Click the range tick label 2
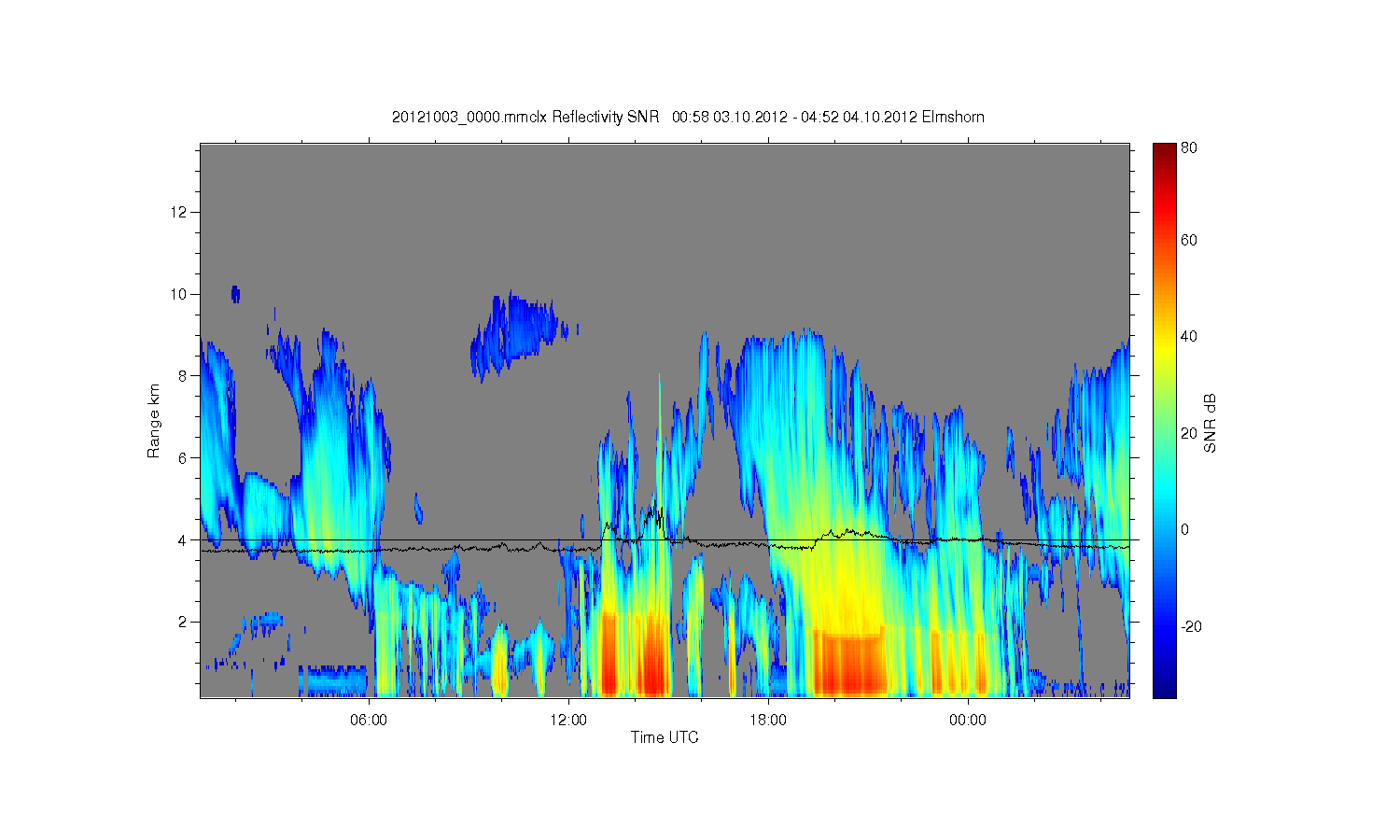This screenshot has width=1400, height=840. coord(184,623)
